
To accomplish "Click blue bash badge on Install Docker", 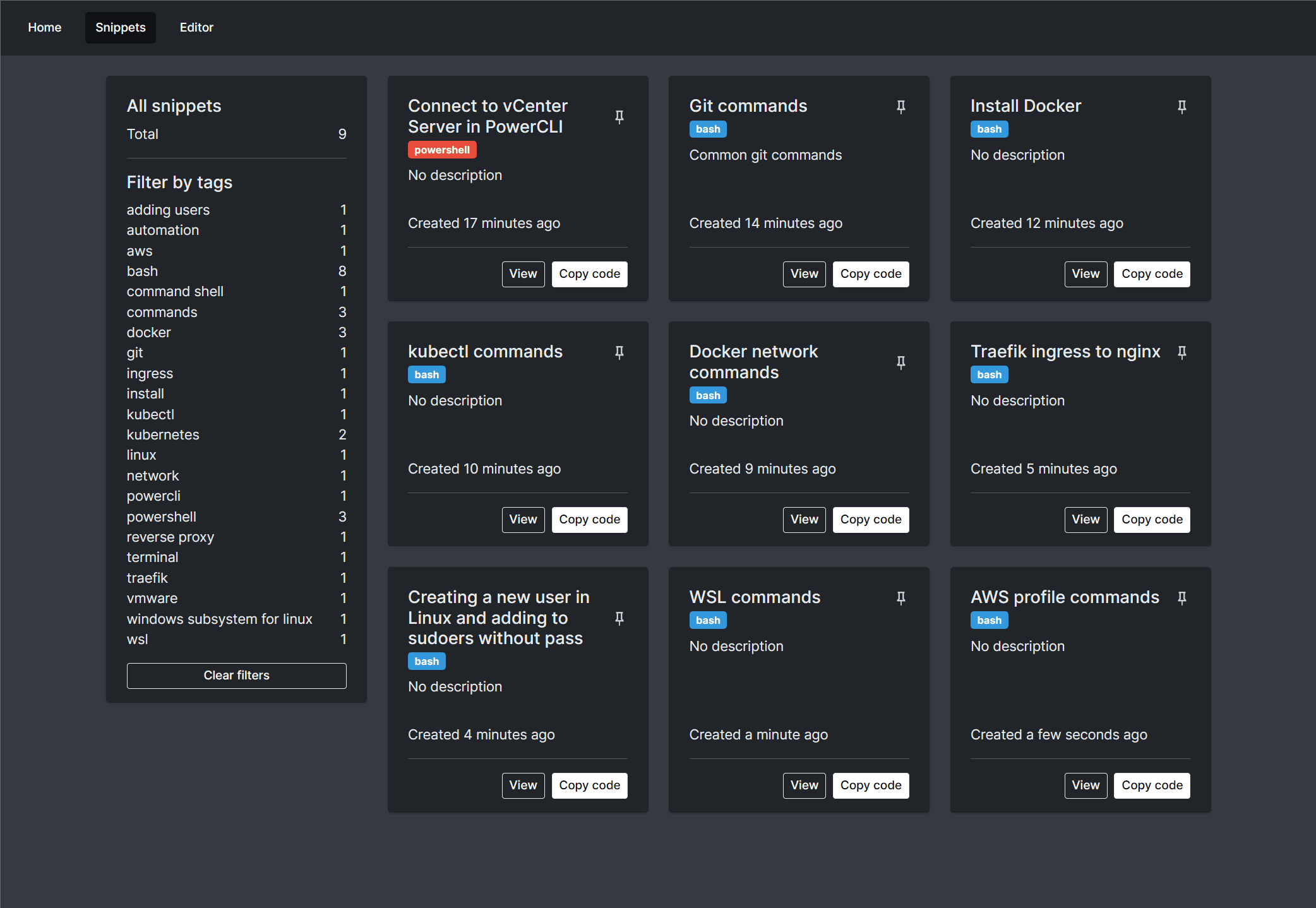I will point(989,129).
